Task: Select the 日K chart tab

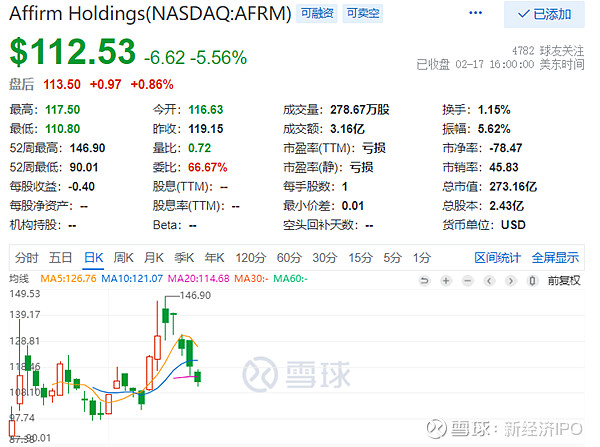Action: pyautogui.click(x=94, y=258)
